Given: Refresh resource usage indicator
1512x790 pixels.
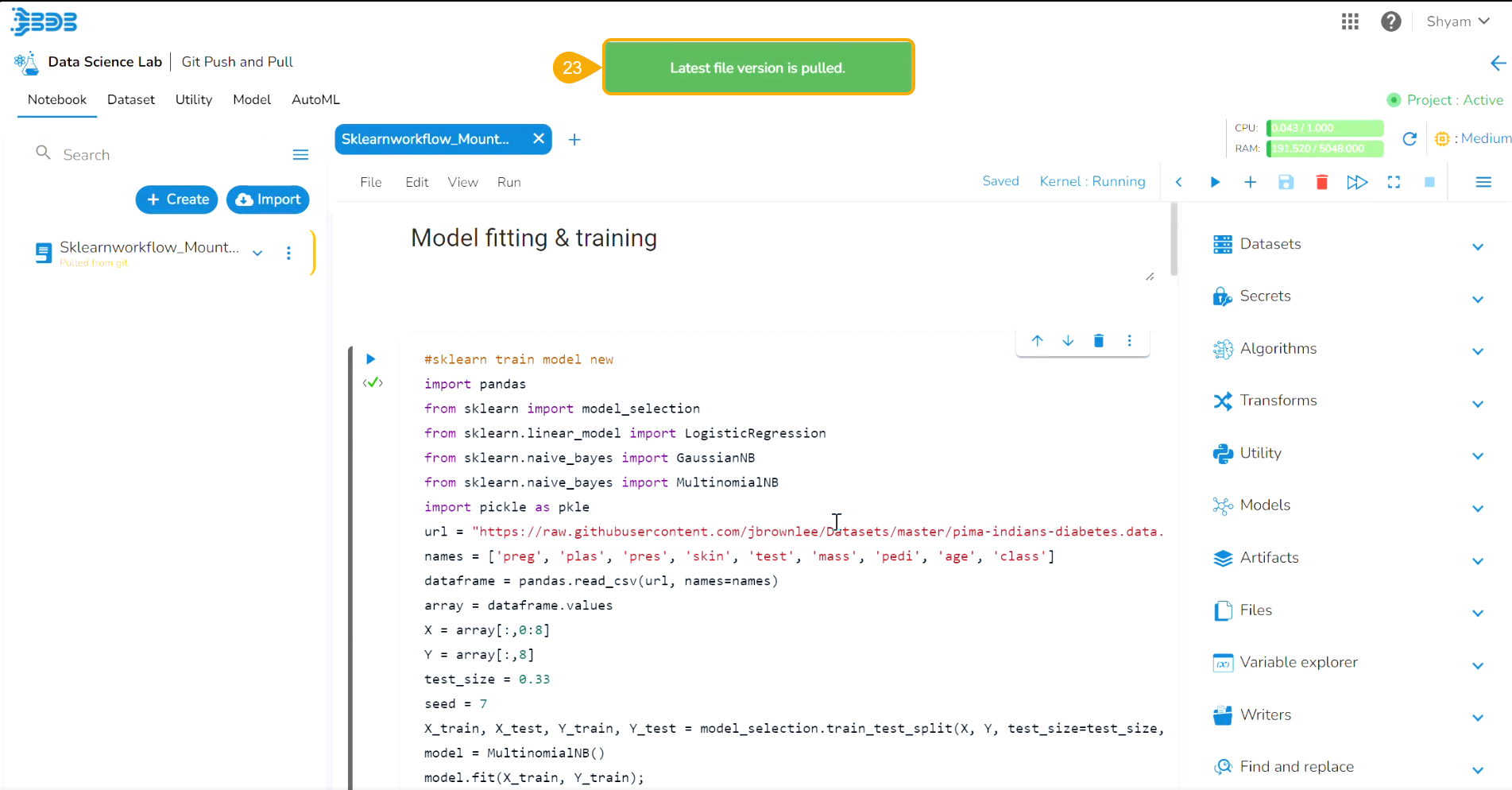Looking at the screenshot, I should [1410, 139].
